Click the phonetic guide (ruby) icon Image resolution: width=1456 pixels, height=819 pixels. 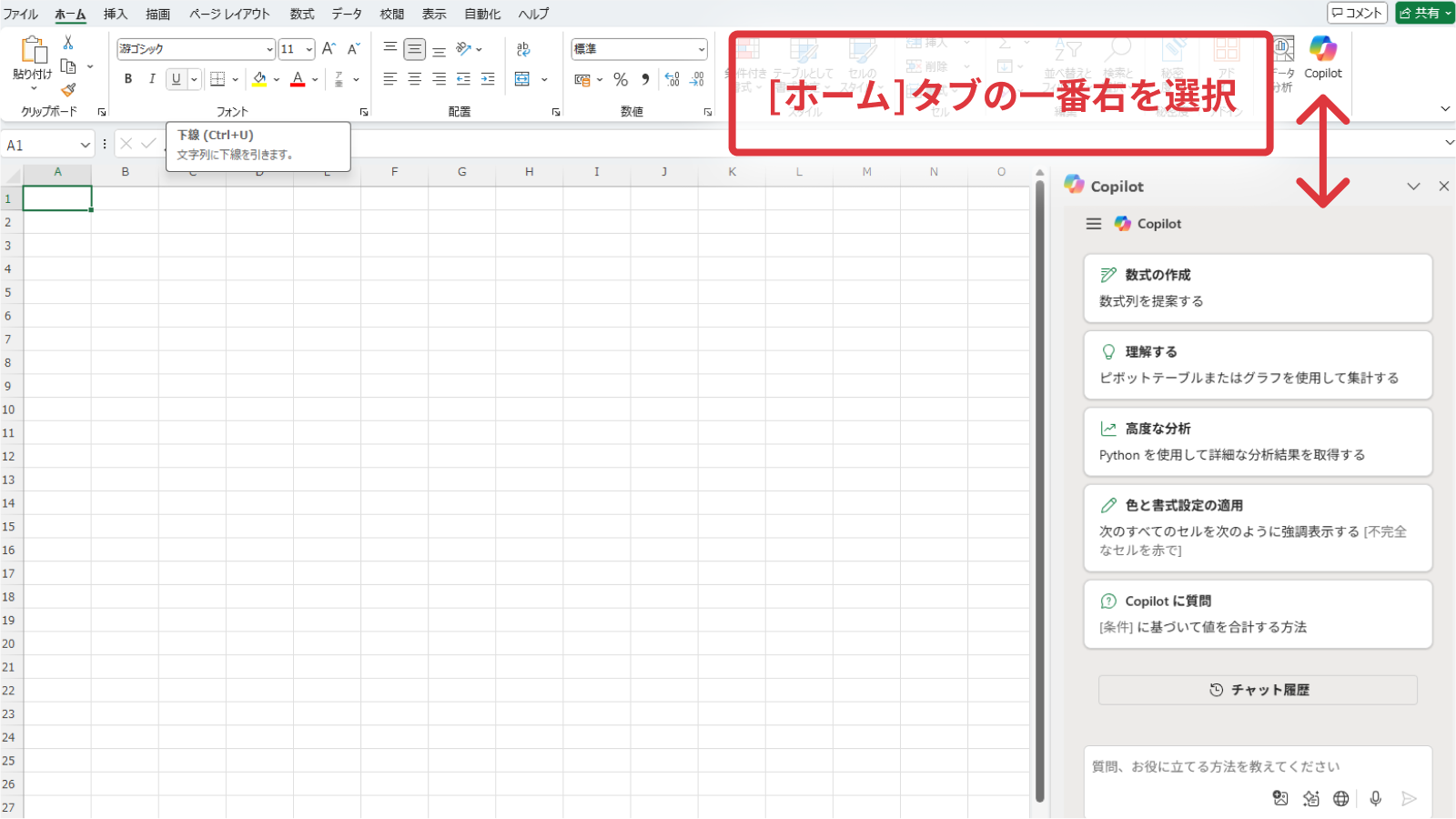pyautogui.click(x=339, y=79)
